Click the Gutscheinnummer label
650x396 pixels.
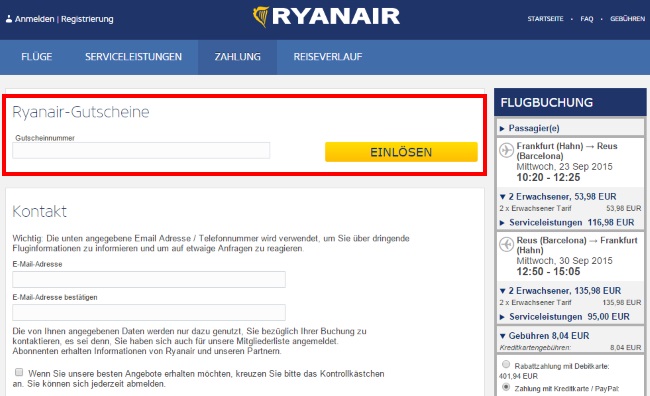tap(45, 138)
